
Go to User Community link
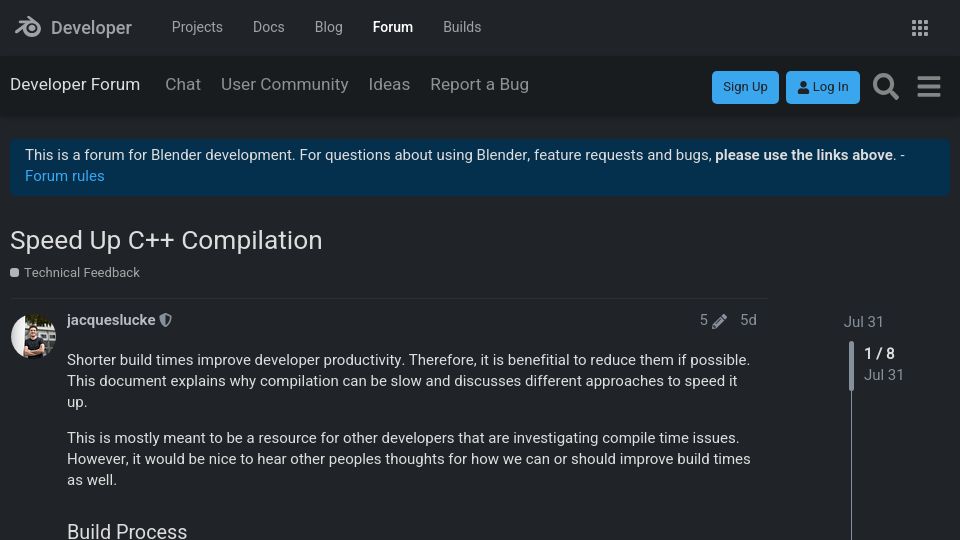[x=285, y=84]
